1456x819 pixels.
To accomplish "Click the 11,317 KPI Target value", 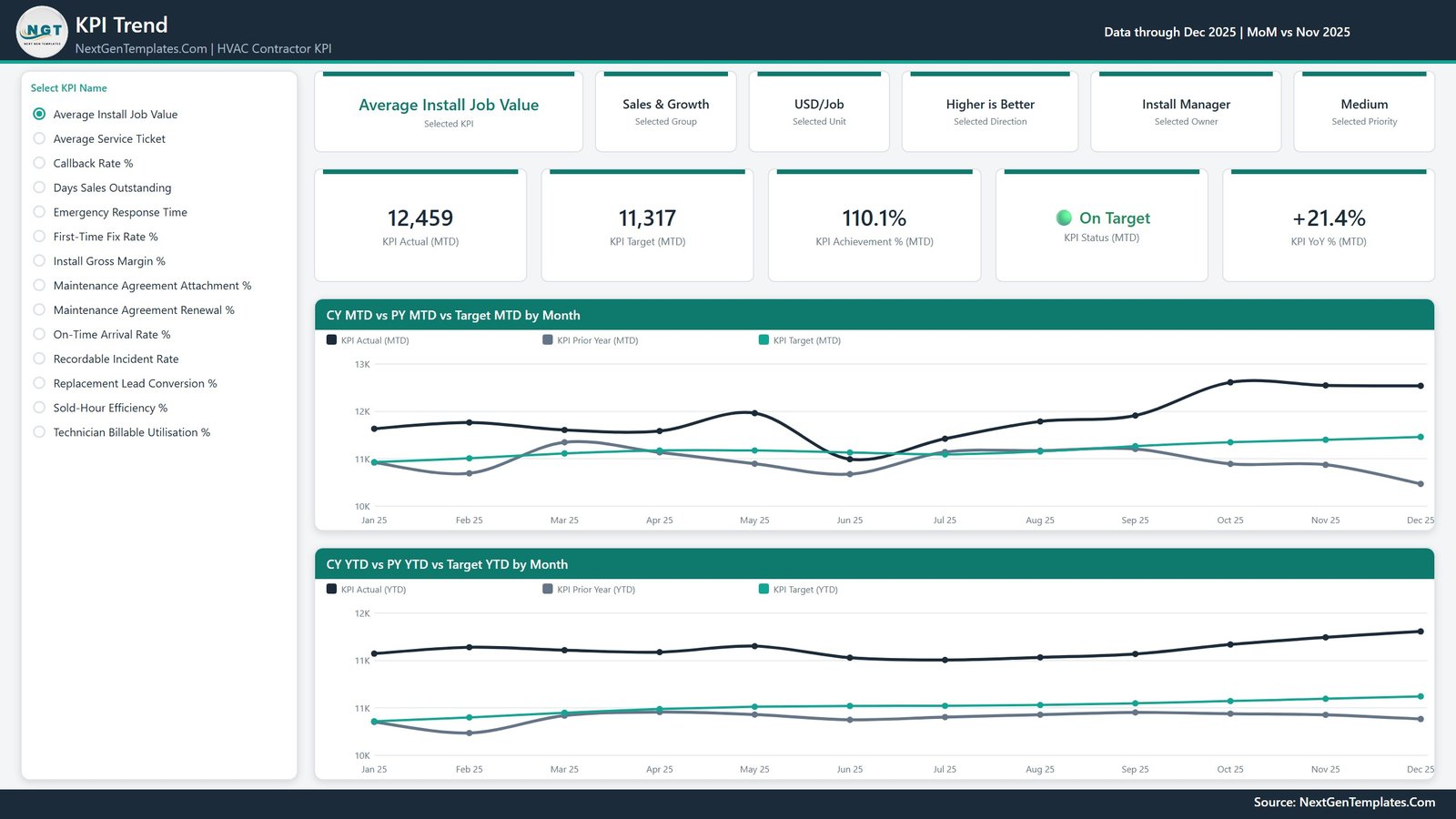I will (x=647, y=218).
